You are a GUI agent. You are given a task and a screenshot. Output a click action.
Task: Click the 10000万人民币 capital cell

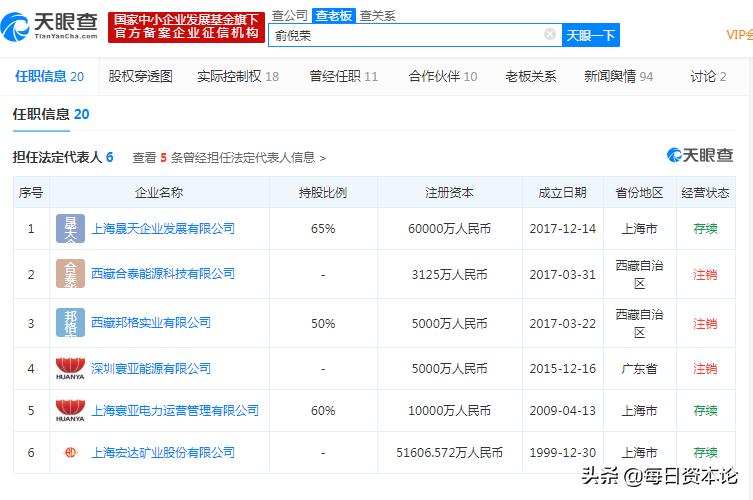click(x=449, y=411)
